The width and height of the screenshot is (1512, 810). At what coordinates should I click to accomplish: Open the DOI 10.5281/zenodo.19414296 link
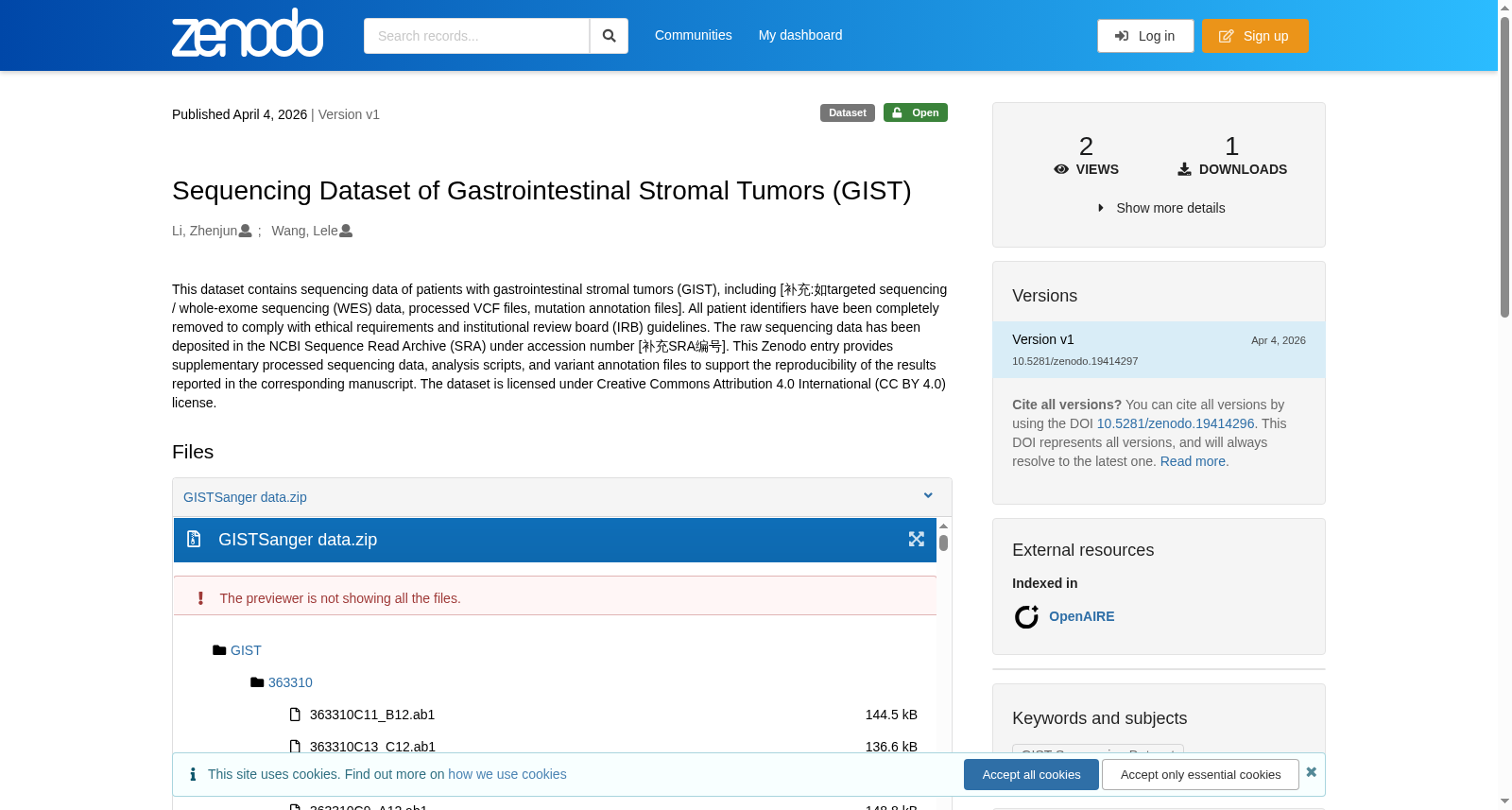pyautogui.click(x=1176, y=423)
